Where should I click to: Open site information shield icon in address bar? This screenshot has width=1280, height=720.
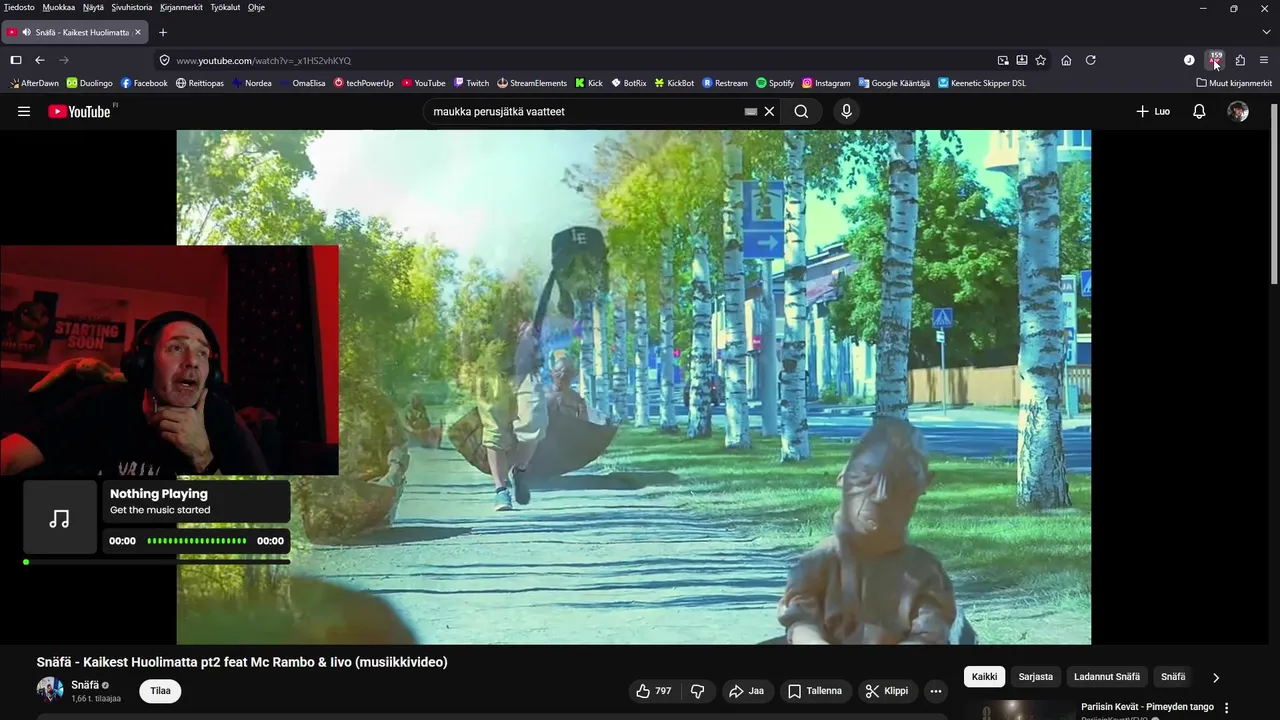[x=165, y=60]
